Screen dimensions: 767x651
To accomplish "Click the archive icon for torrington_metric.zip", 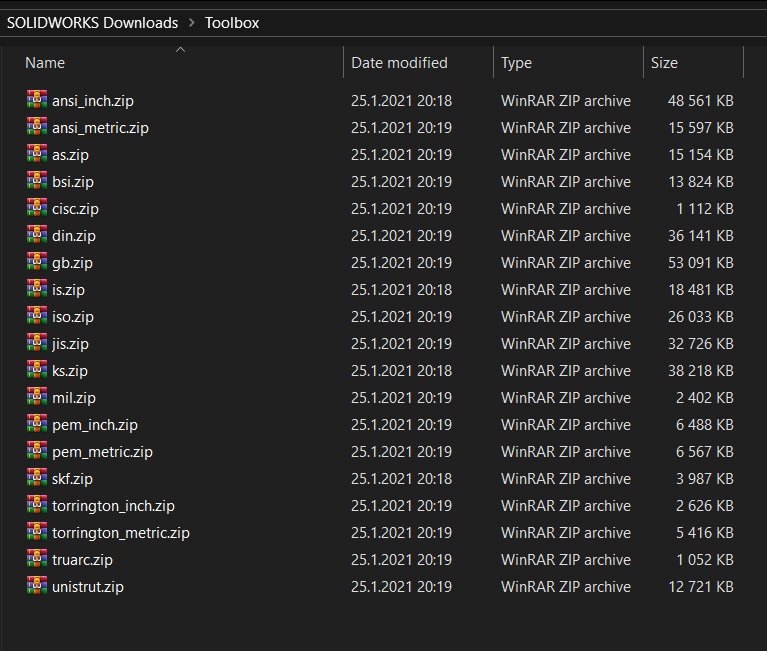I will pos(37,531).
